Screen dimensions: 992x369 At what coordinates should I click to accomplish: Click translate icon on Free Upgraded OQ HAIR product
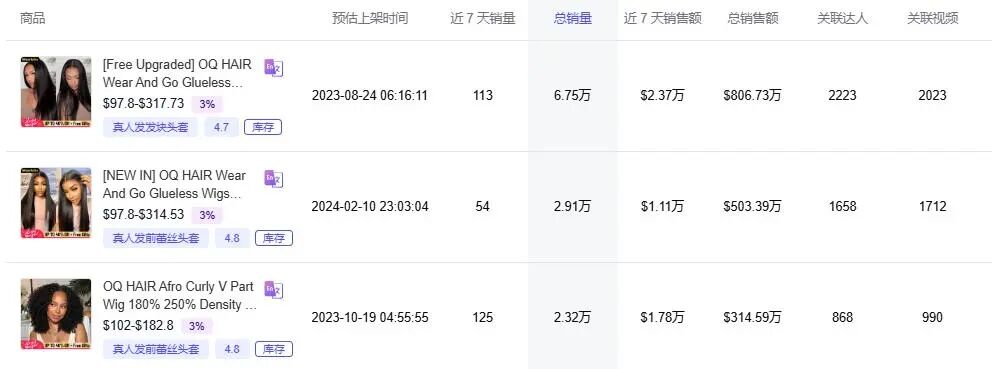point(273,68)
